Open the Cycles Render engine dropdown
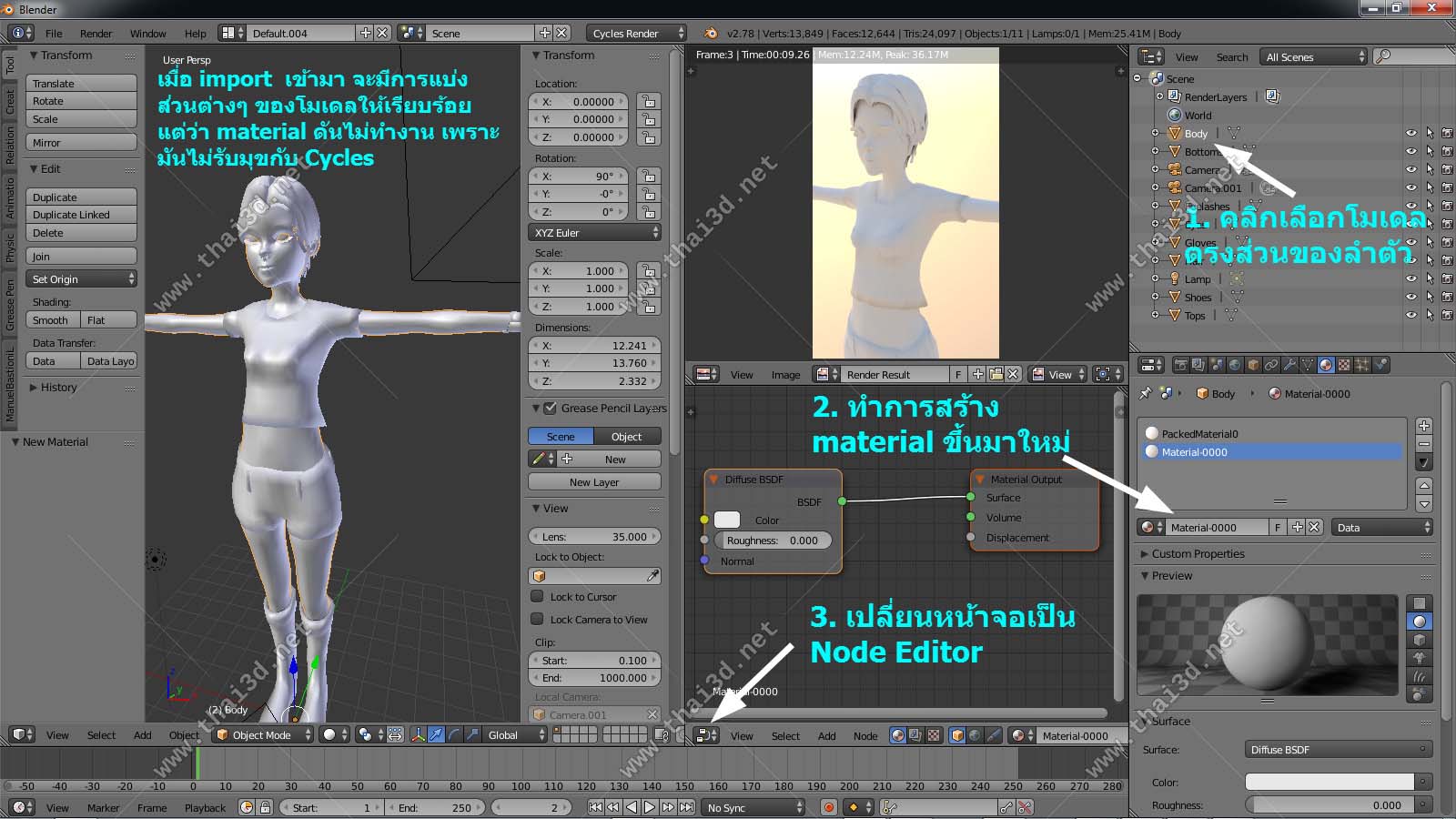Viewport: 1456px width, 819px height. (636, 33)
